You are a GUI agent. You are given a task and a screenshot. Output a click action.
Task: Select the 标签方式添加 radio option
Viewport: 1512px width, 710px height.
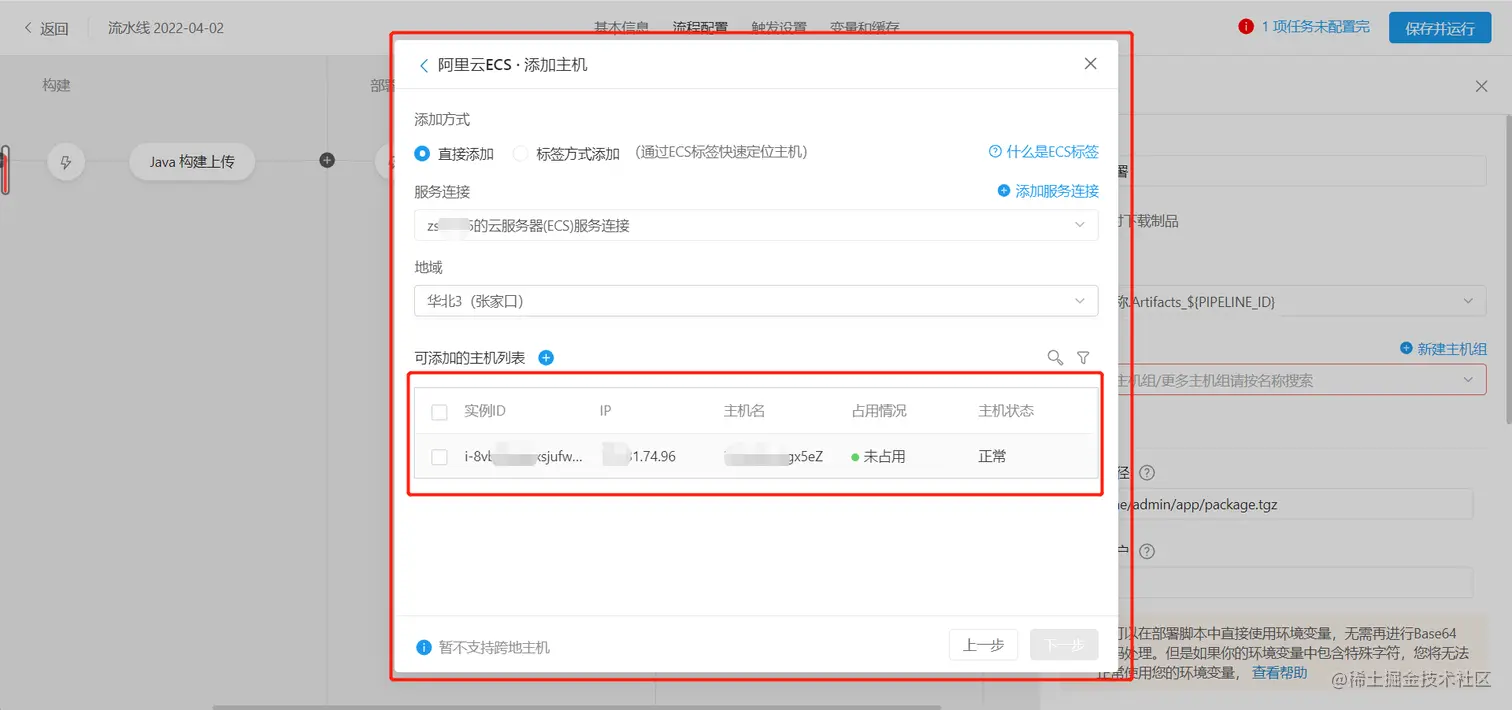pyautogui.click(x=520, y=154)
